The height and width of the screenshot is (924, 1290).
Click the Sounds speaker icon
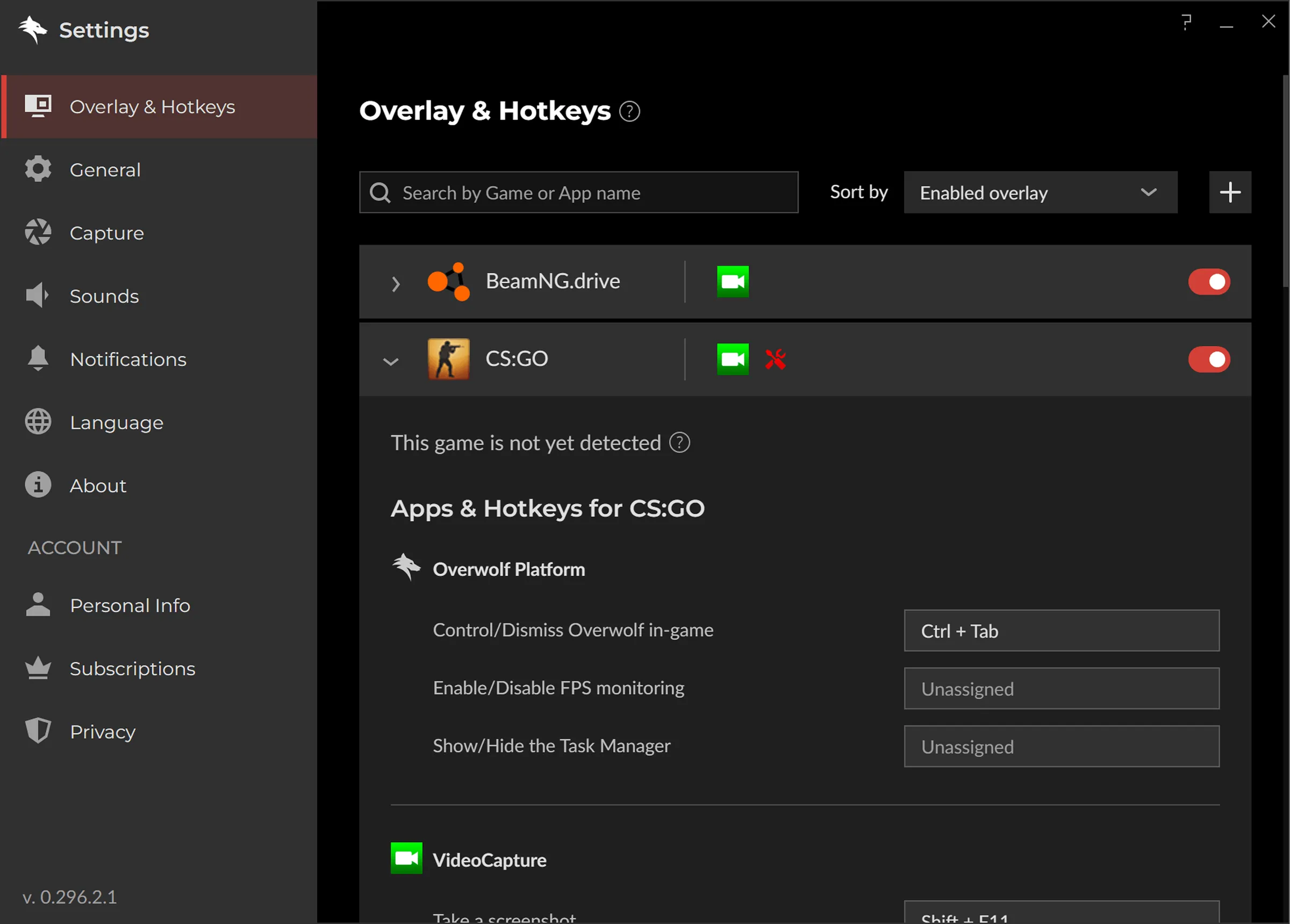(x=37, y=295)
